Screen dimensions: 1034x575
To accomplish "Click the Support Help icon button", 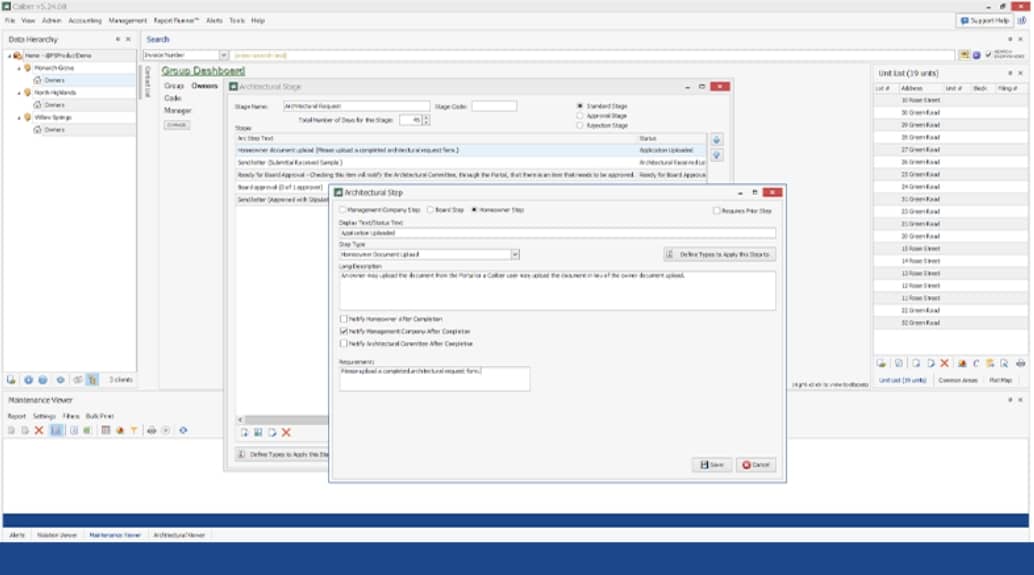I will (x=985, y=20).
